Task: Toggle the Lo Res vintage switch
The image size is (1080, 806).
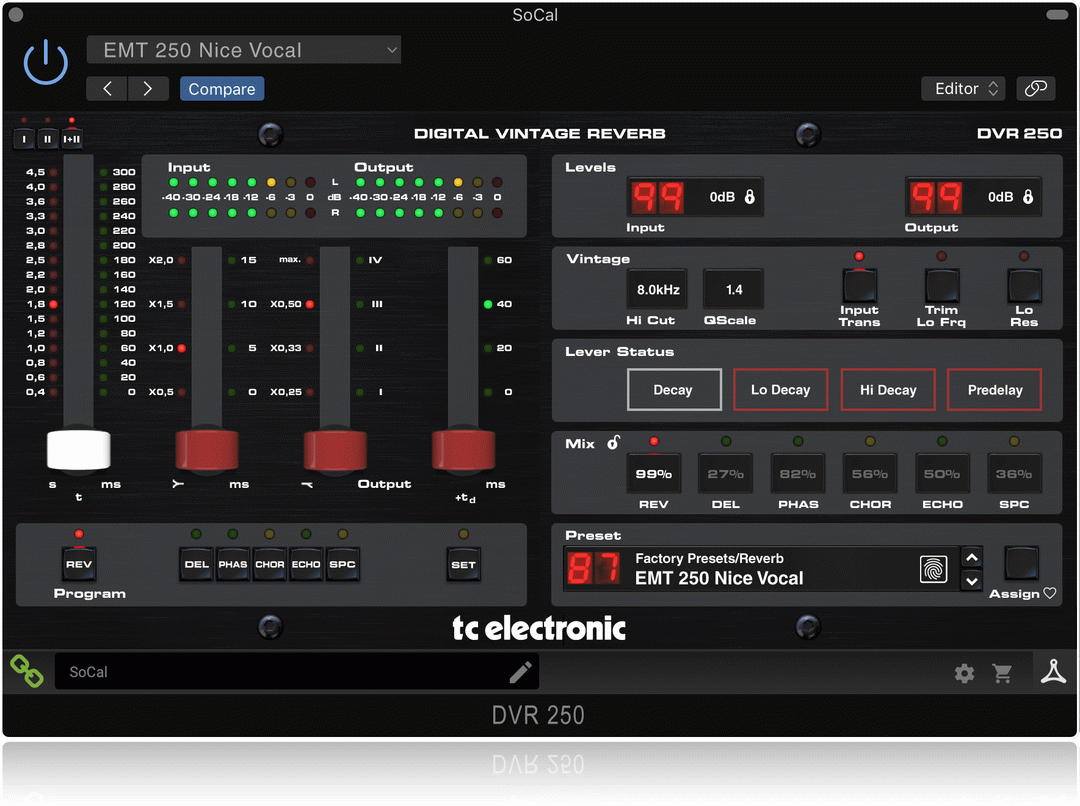Action: [1024, 287]
